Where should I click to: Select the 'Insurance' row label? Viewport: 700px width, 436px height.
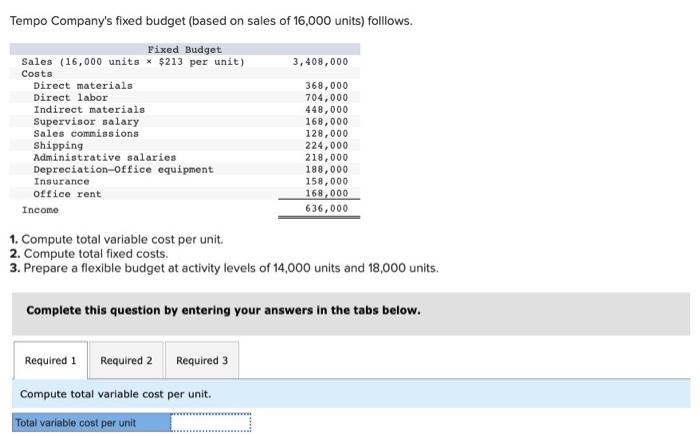pos(61,182)
